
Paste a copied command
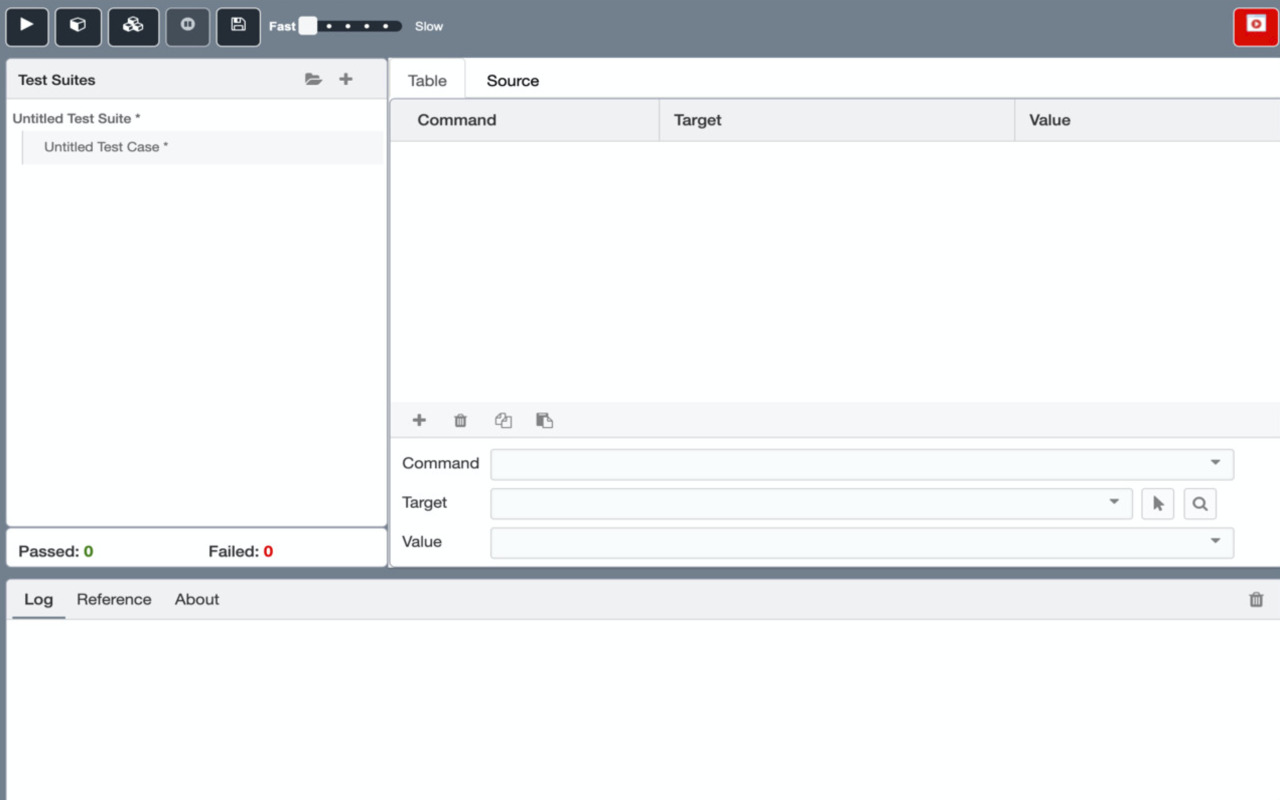coord(544,420)
